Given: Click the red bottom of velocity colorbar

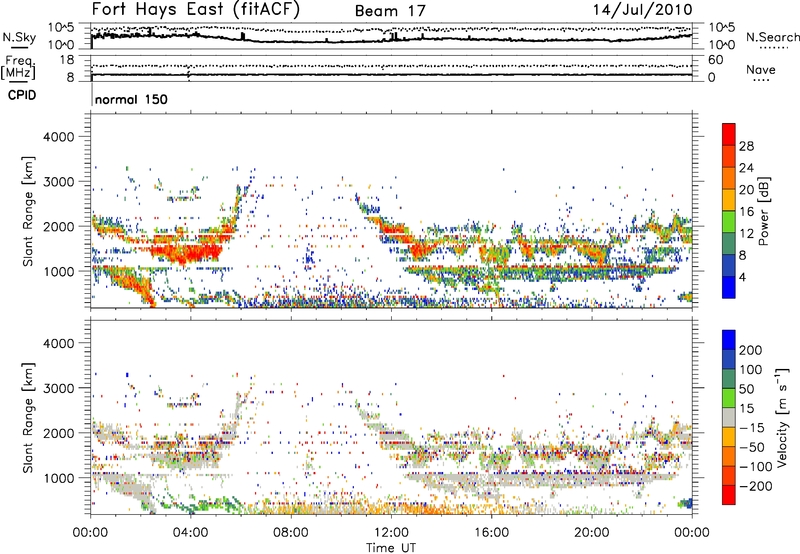Looking at the screenshot, I should (x=729, y=495).
